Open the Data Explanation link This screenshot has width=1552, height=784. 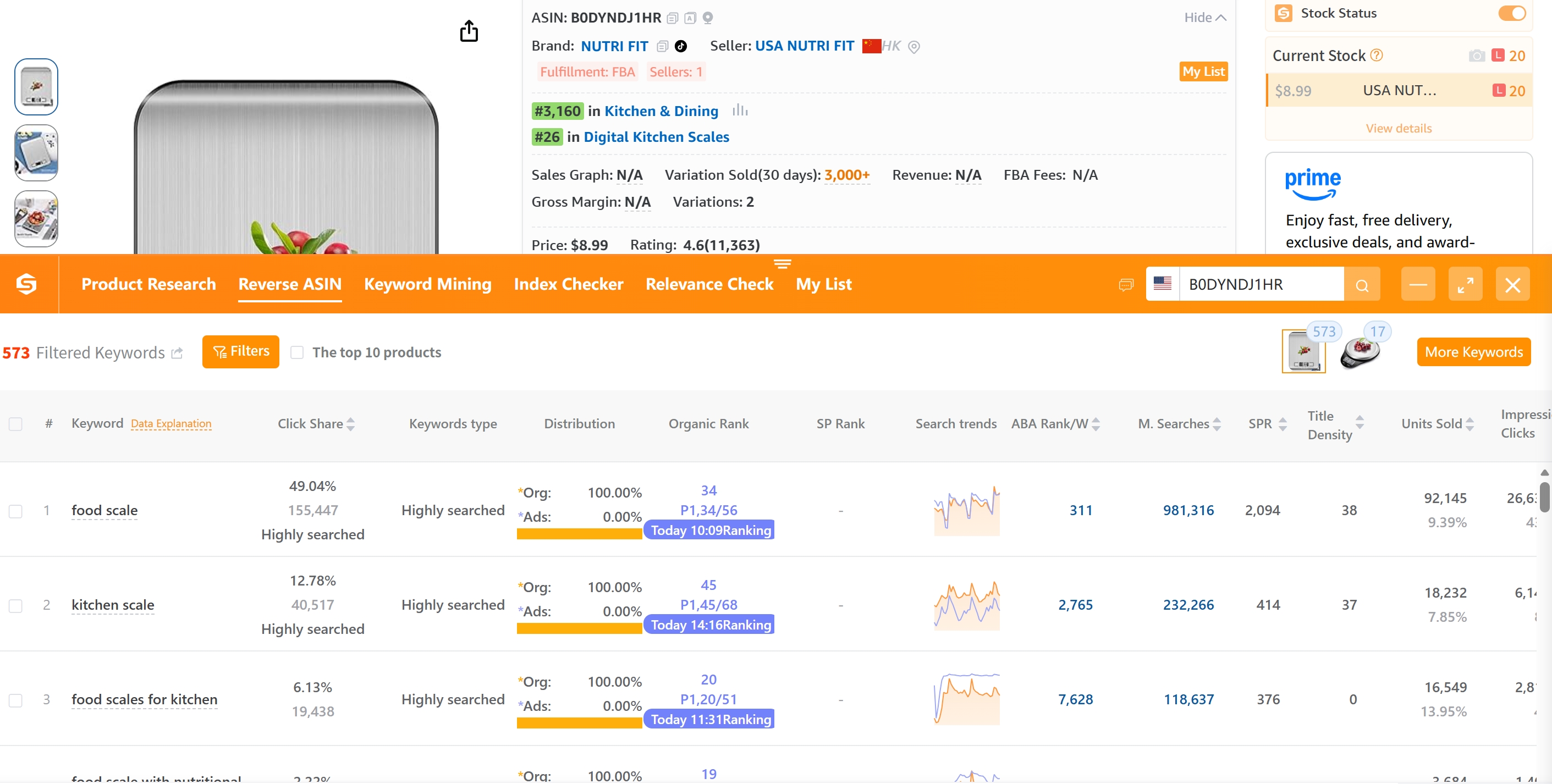pyautogui.click(x=170, y=424)
